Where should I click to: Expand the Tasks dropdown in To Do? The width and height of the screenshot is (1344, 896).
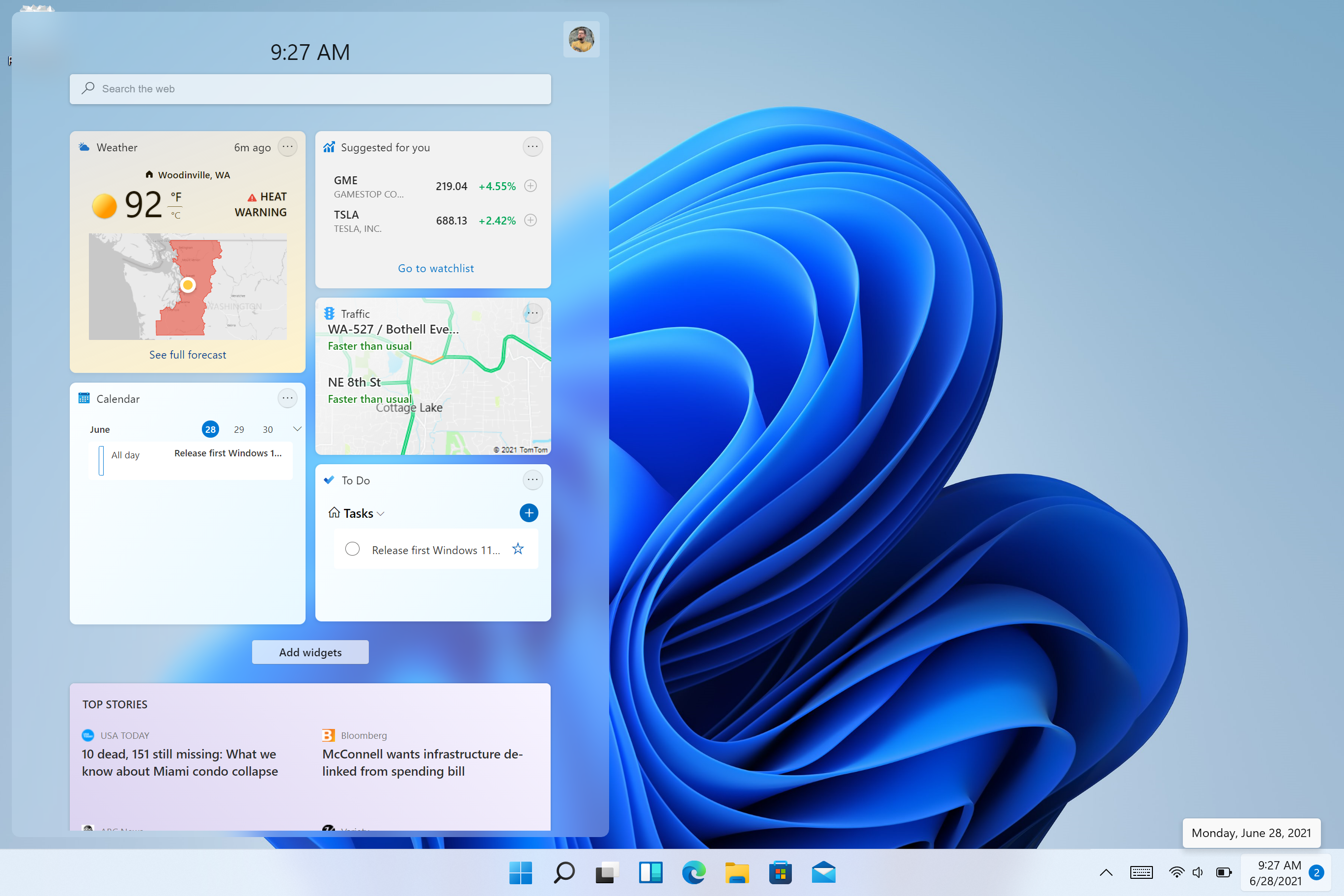(x=381, y=513)
